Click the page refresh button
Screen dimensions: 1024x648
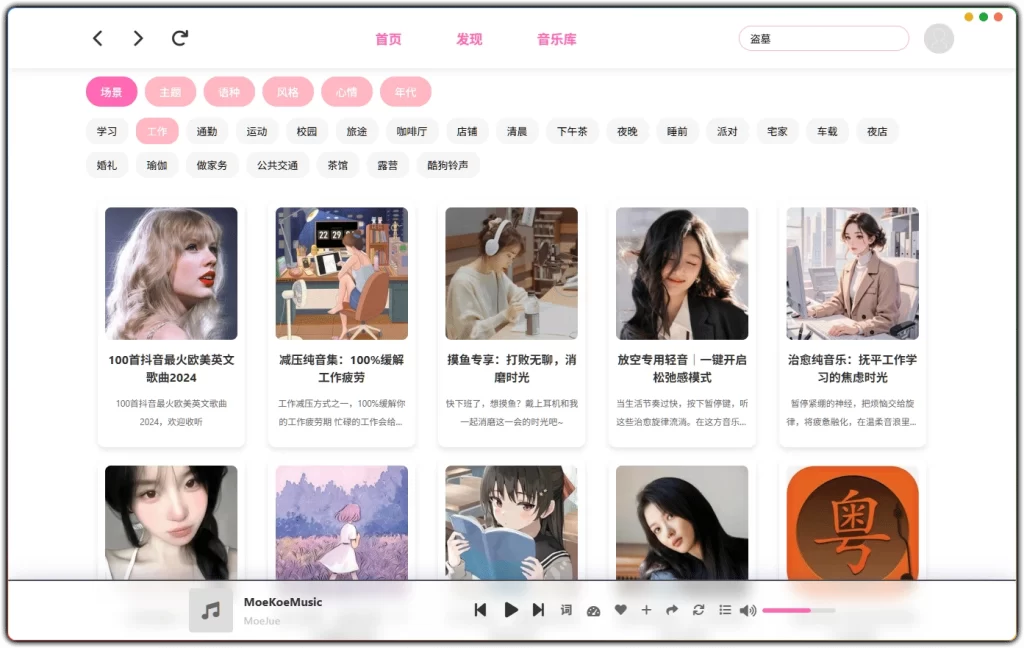click(180, 38)
